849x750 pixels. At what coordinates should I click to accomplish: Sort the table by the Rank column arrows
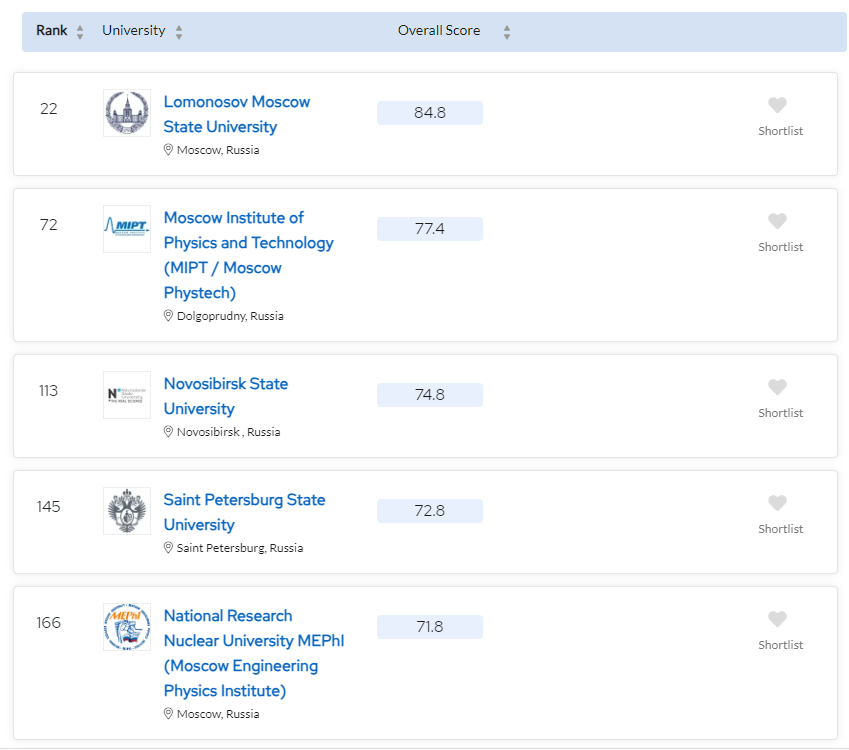coord(80,32)
